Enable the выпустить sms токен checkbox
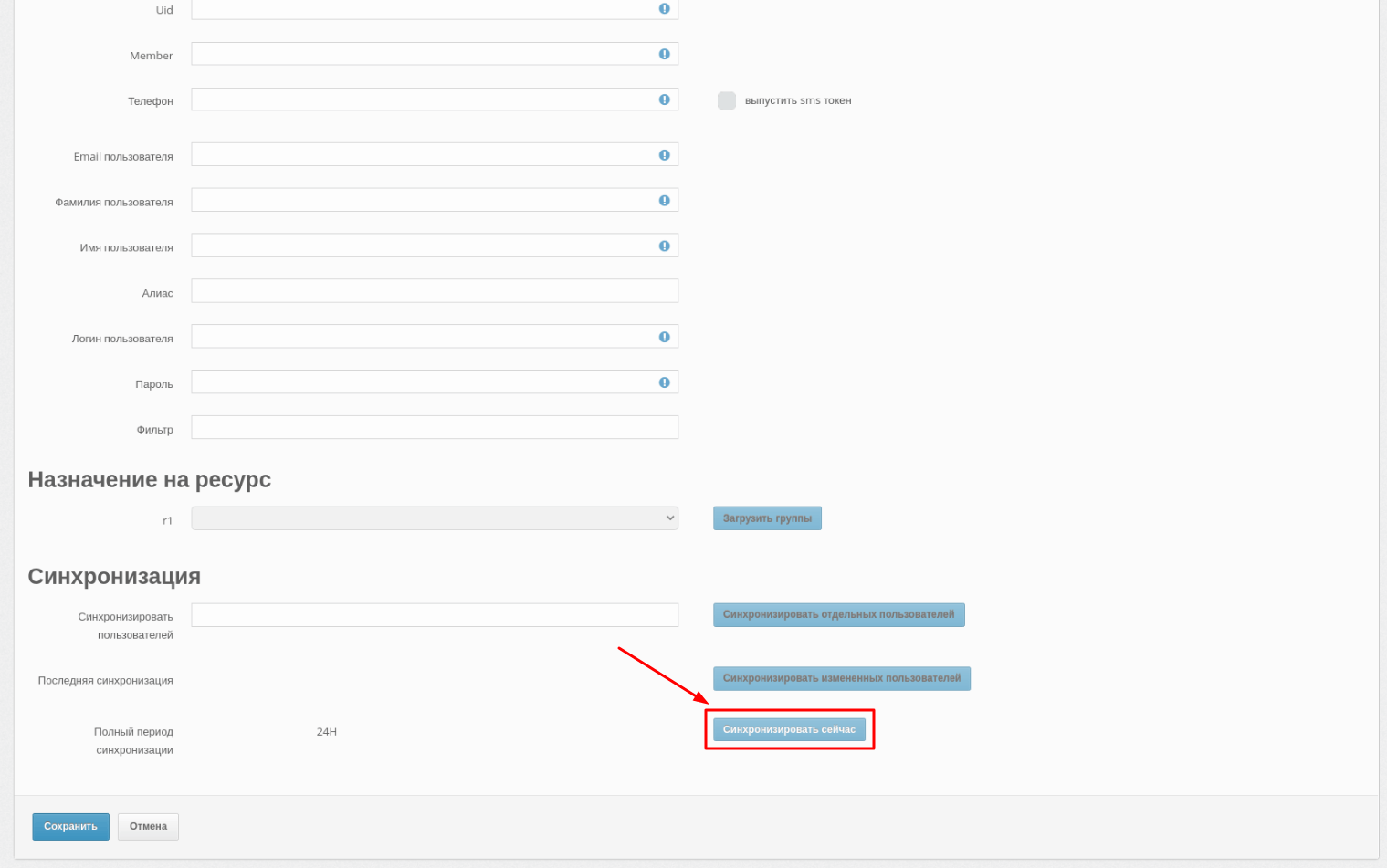Screen dimensions: 1387x868 point(727,100)
